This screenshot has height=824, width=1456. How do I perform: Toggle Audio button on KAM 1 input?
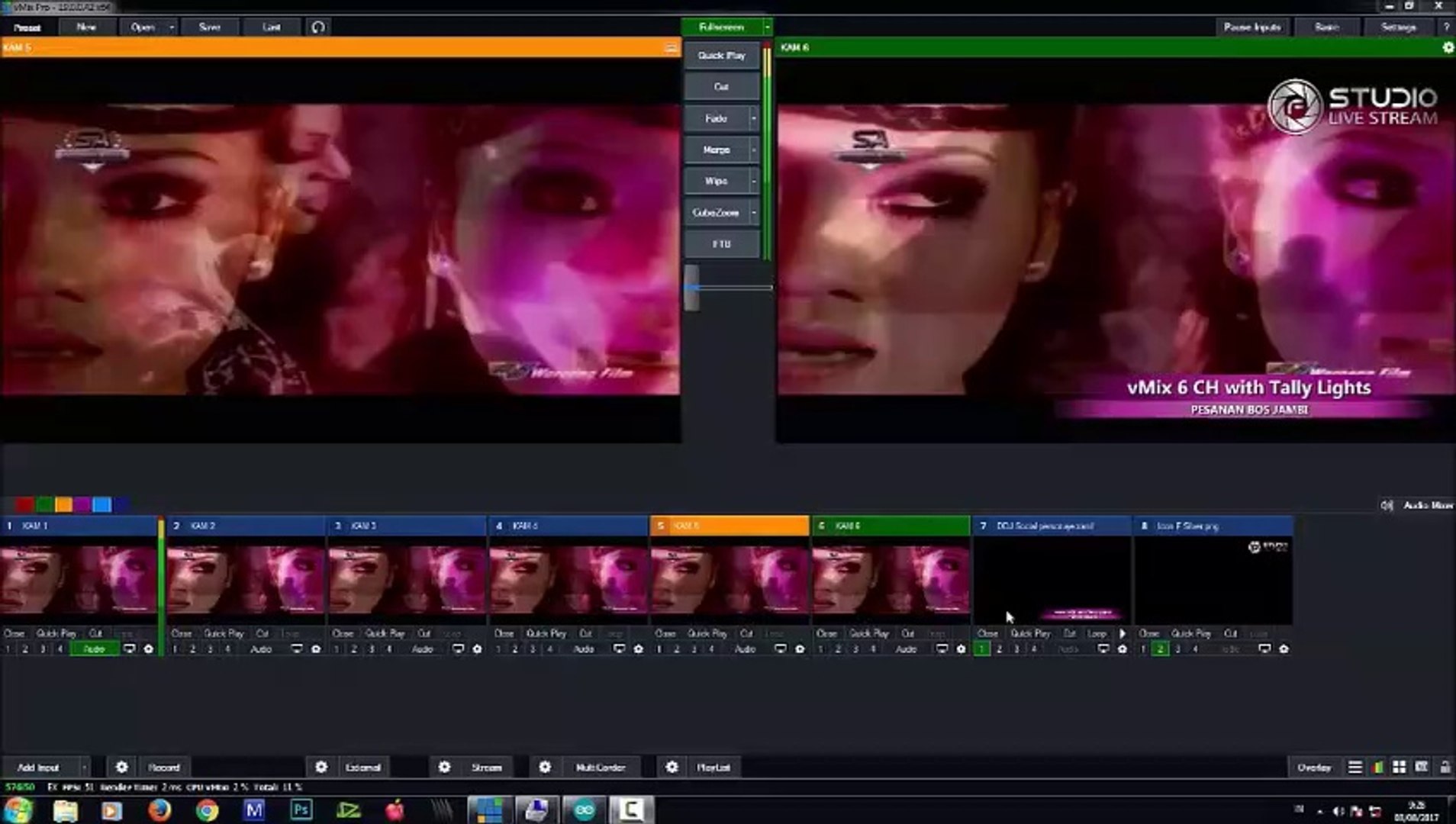tap(94, 649)
